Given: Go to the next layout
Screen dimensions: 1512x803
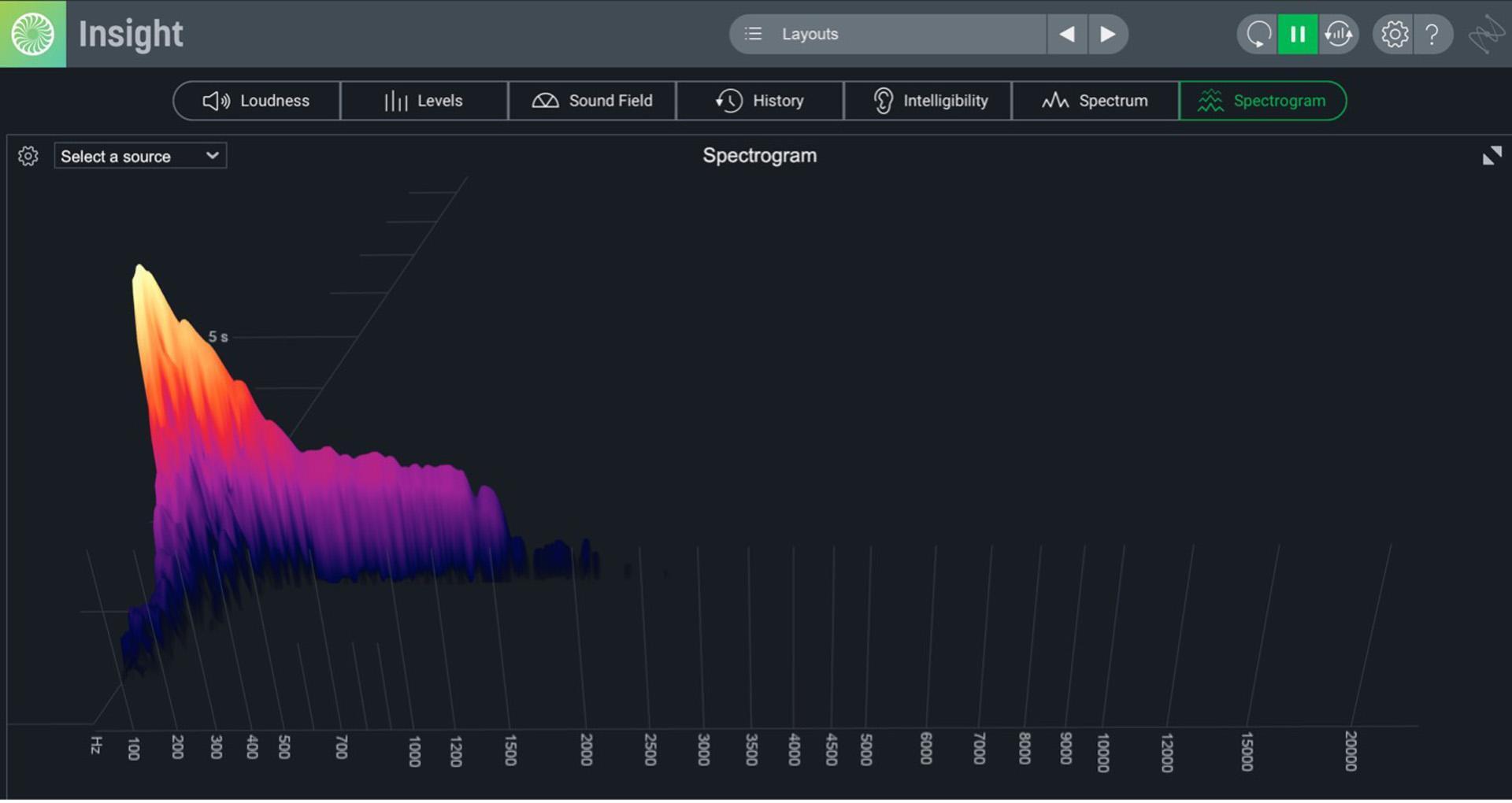Looking at the screenshot, I should (1108, 34).
